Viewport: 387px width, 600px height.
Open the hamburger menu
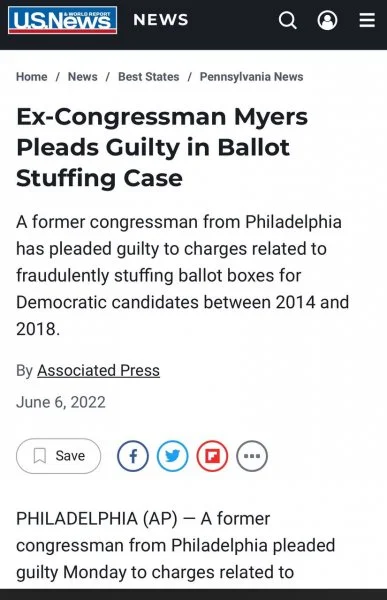(x=367, y=20)
